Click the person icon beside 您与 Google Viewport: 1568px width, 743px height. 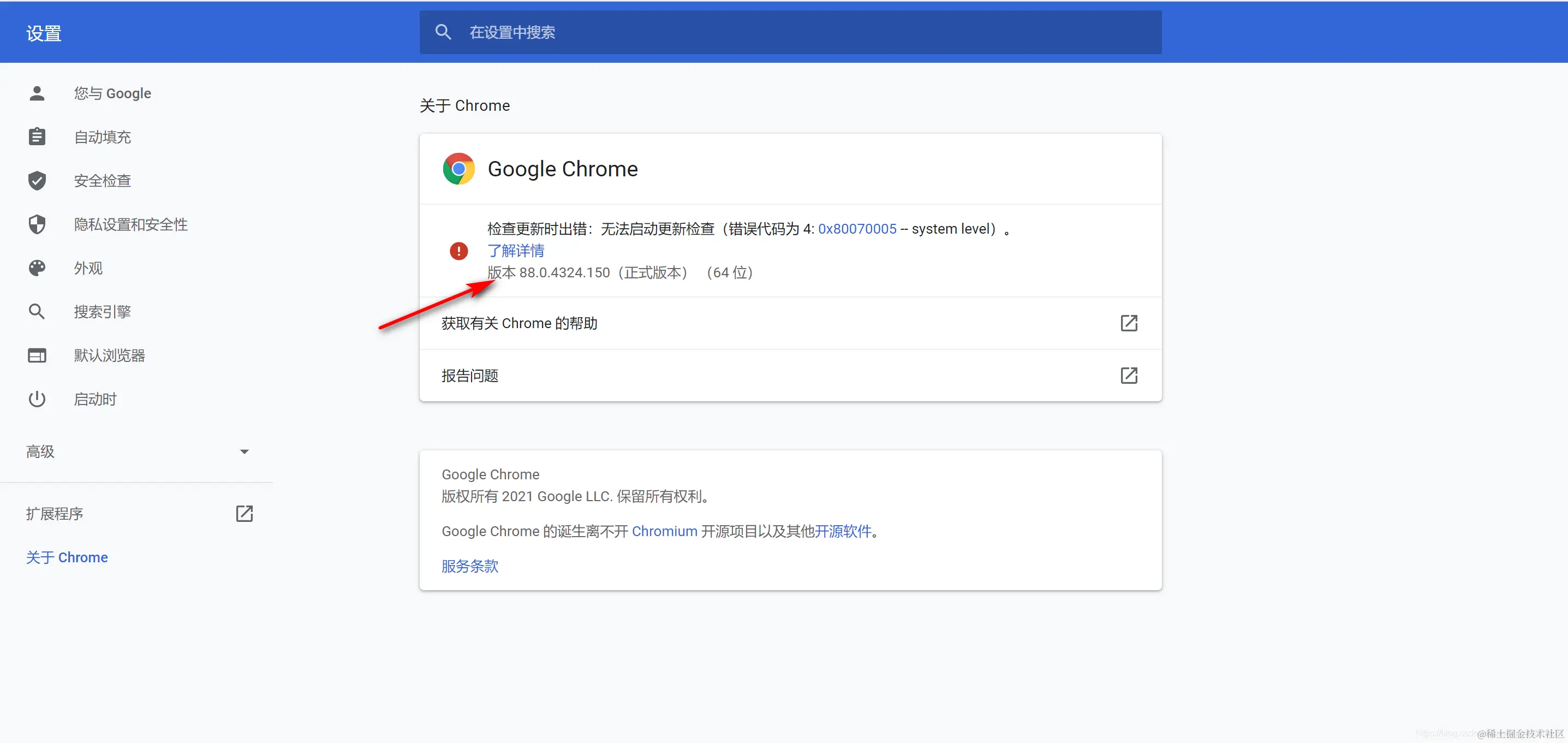[x=37, y=93]
